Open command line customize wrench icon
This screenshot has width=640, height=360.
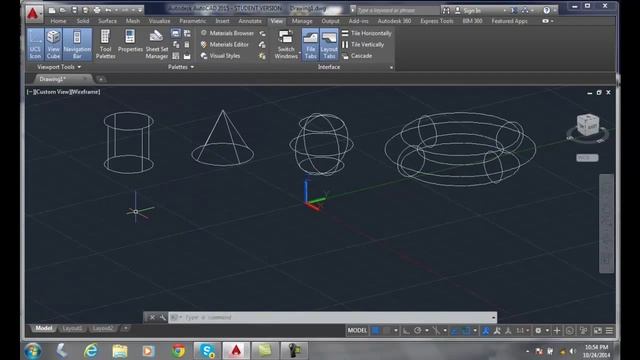[x=162, y=317]
